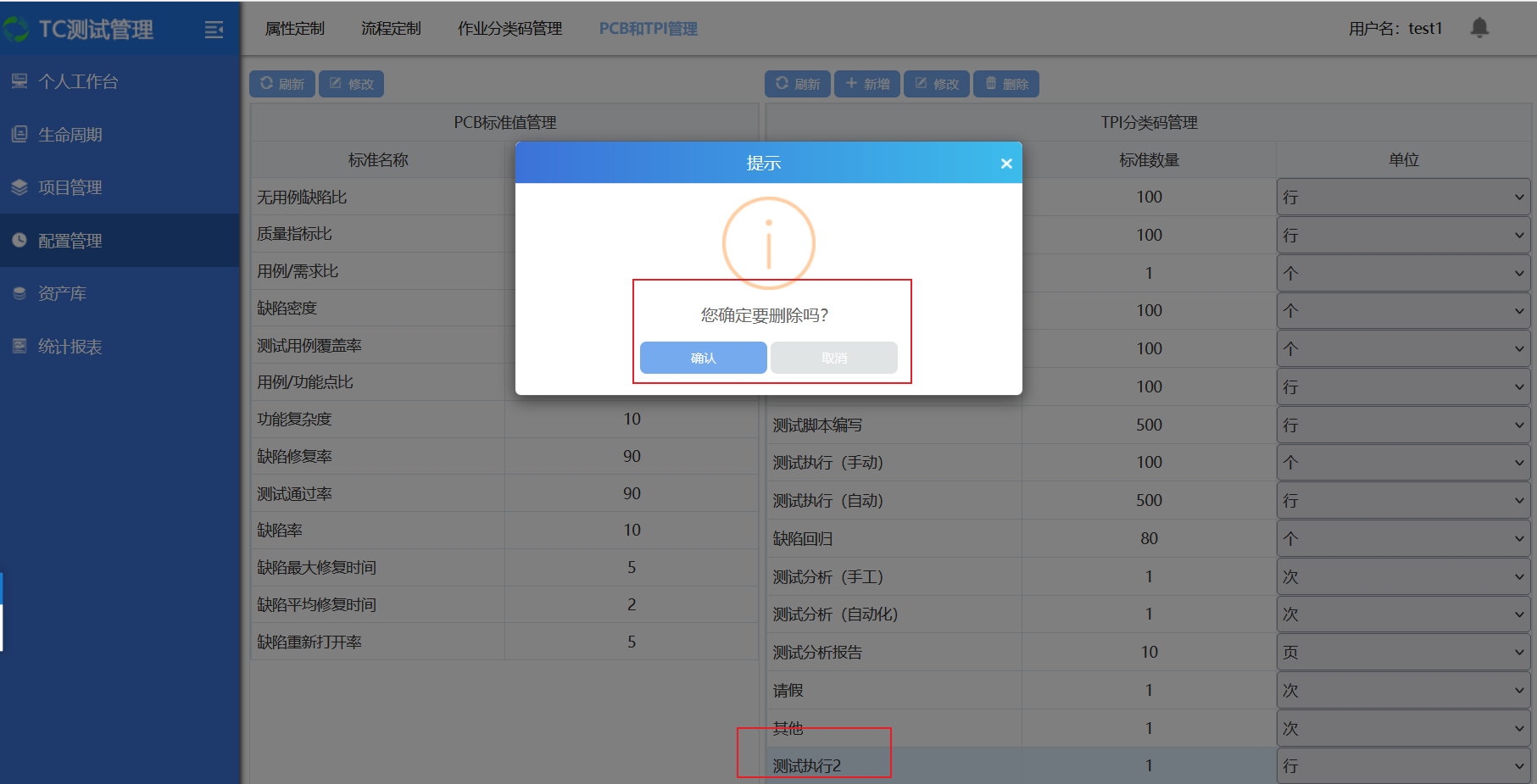Expand unit dropdown for 测试脚本编写 row
This screenshot has height=784, width=1537.
(x=1403, y=425)
